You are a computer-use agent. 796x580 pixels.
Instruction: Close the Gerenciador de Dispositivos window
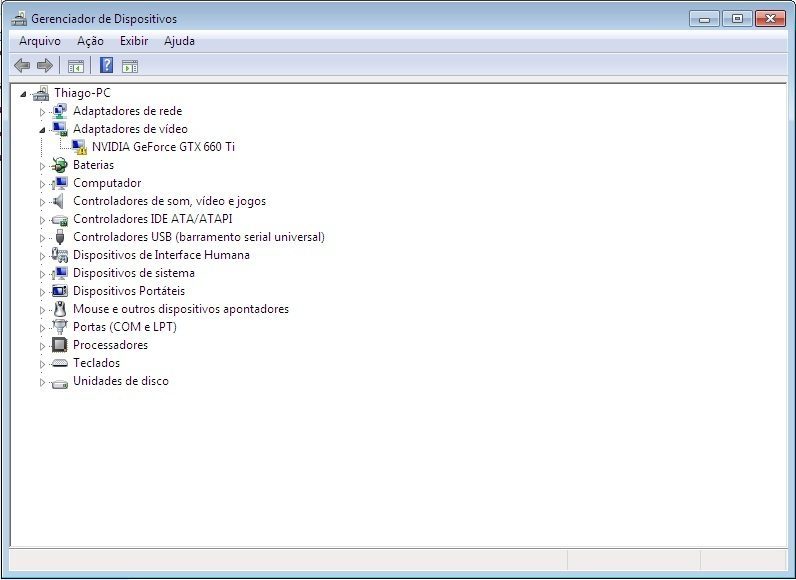770,19
